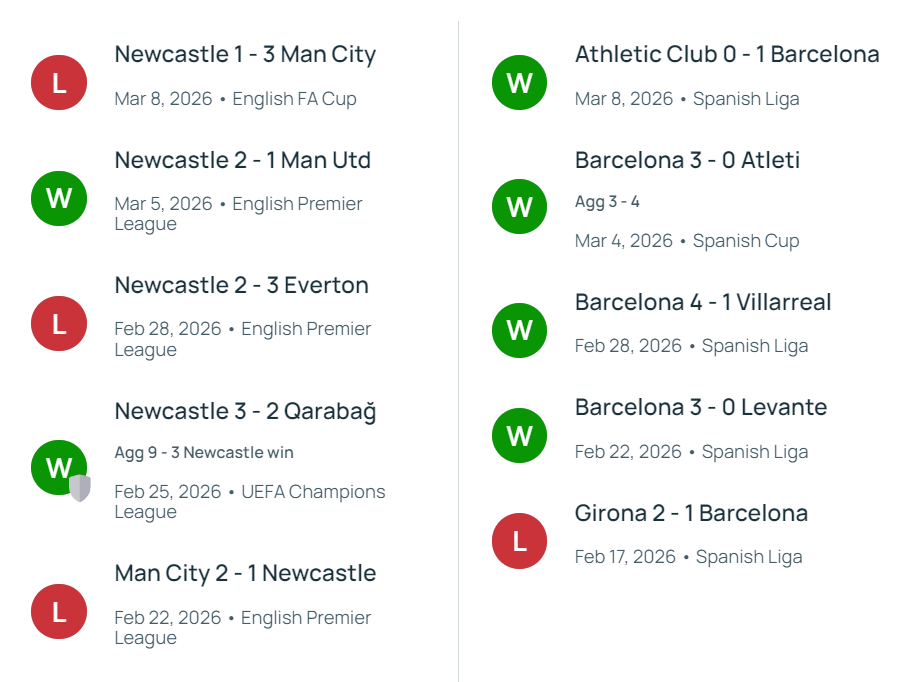Viewport: 909px width, 682px height.
Task: Open the Newcastle 2 - 3 Everton match
Action: (x=241, y=285)
